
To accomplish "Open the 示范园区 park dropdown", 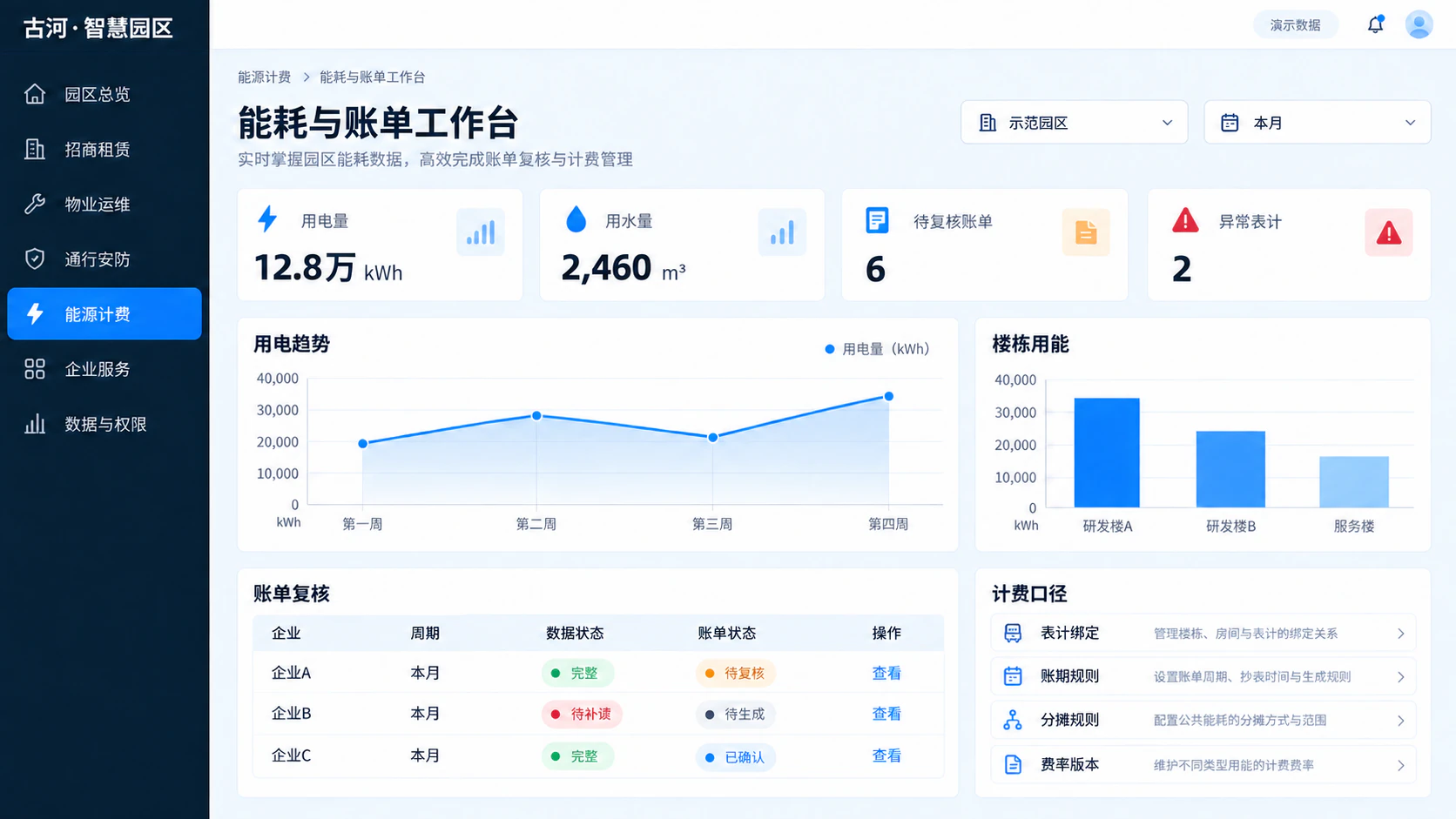I will click(1074, 123).
